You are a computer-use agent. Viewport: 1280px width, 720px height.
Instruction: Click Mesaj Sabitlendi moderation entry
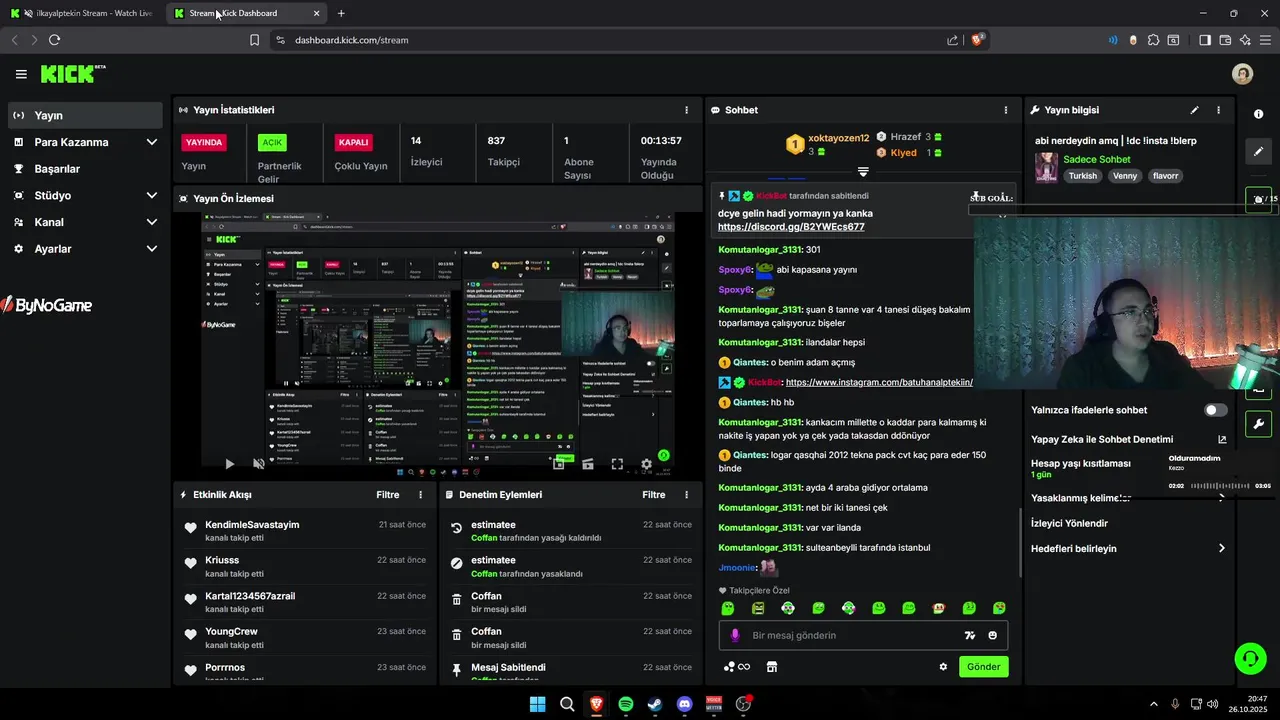(x=508, y=667)
